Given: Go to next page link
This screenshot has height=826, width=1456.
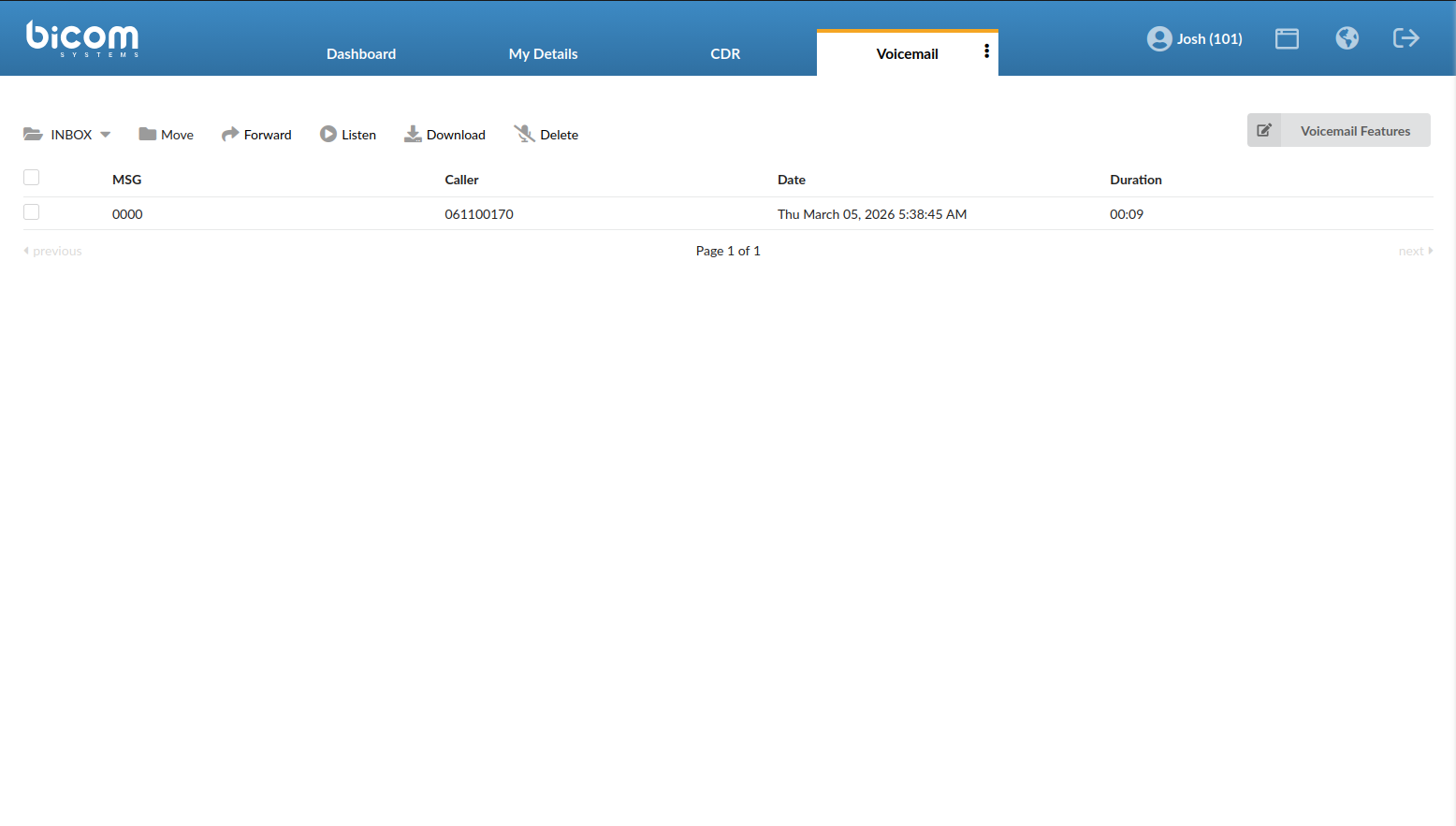Looking at the screenshot, I should (x=1416, y=251).
